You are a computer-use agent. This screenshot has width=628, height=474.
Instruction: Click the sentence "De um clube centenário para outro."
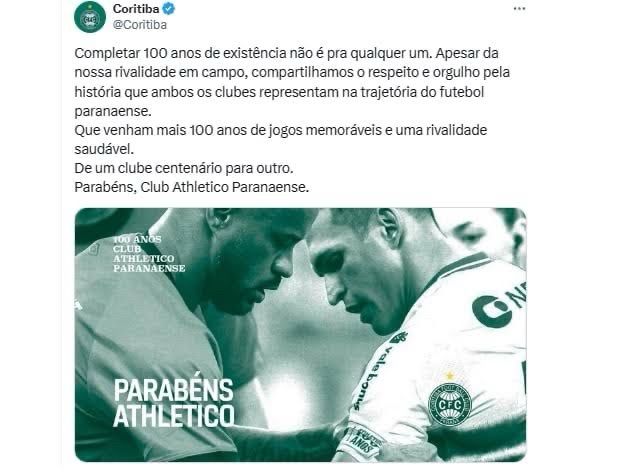pos(184,168)
